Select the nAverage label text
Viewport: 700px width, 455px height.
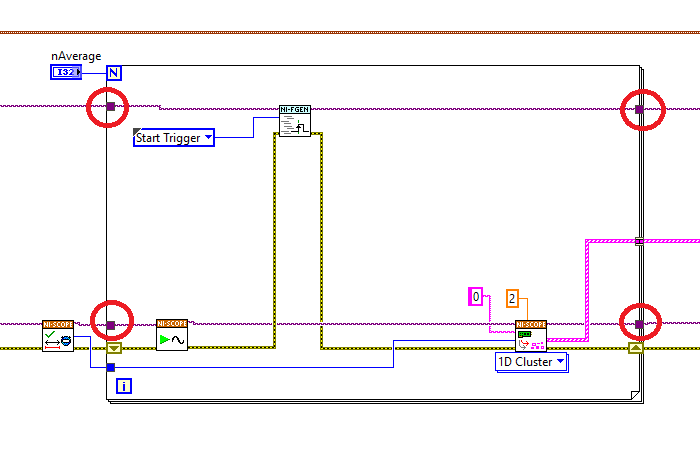[76, 56]
